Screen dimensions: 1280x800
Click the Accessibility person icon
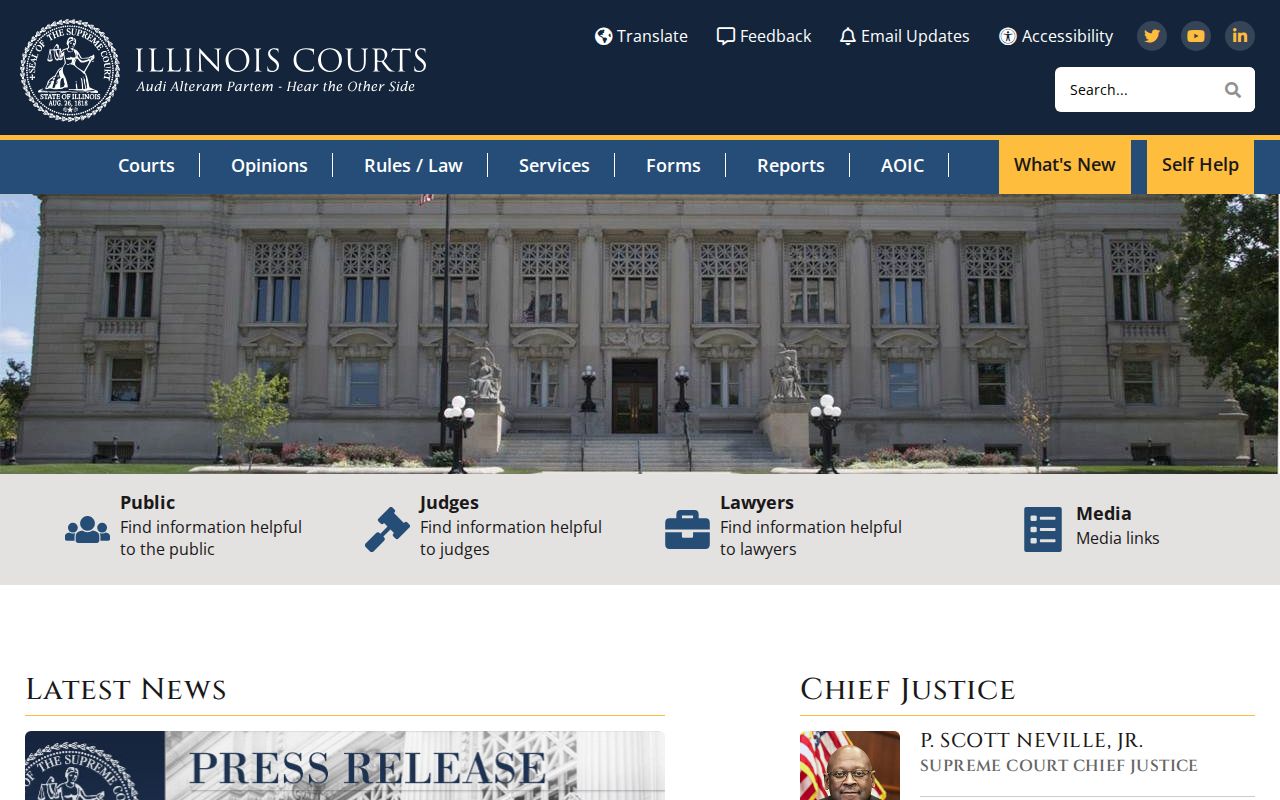1008,36
